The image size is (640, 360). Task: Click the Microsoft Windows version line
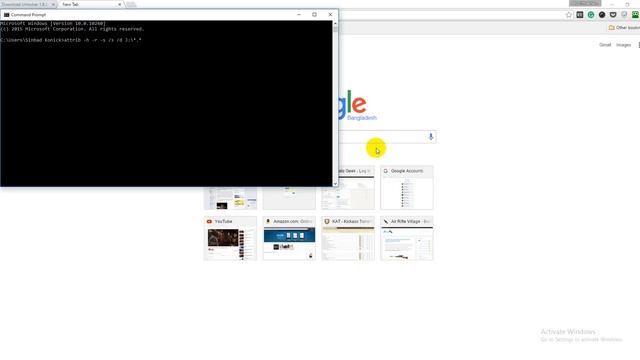point(53,24)
